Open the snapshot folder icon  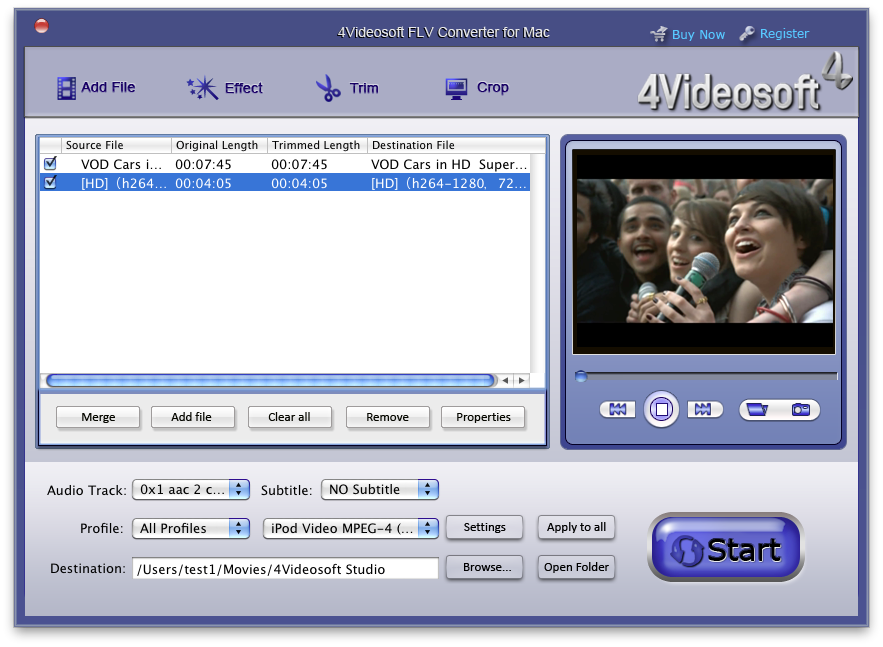(757, 409)
